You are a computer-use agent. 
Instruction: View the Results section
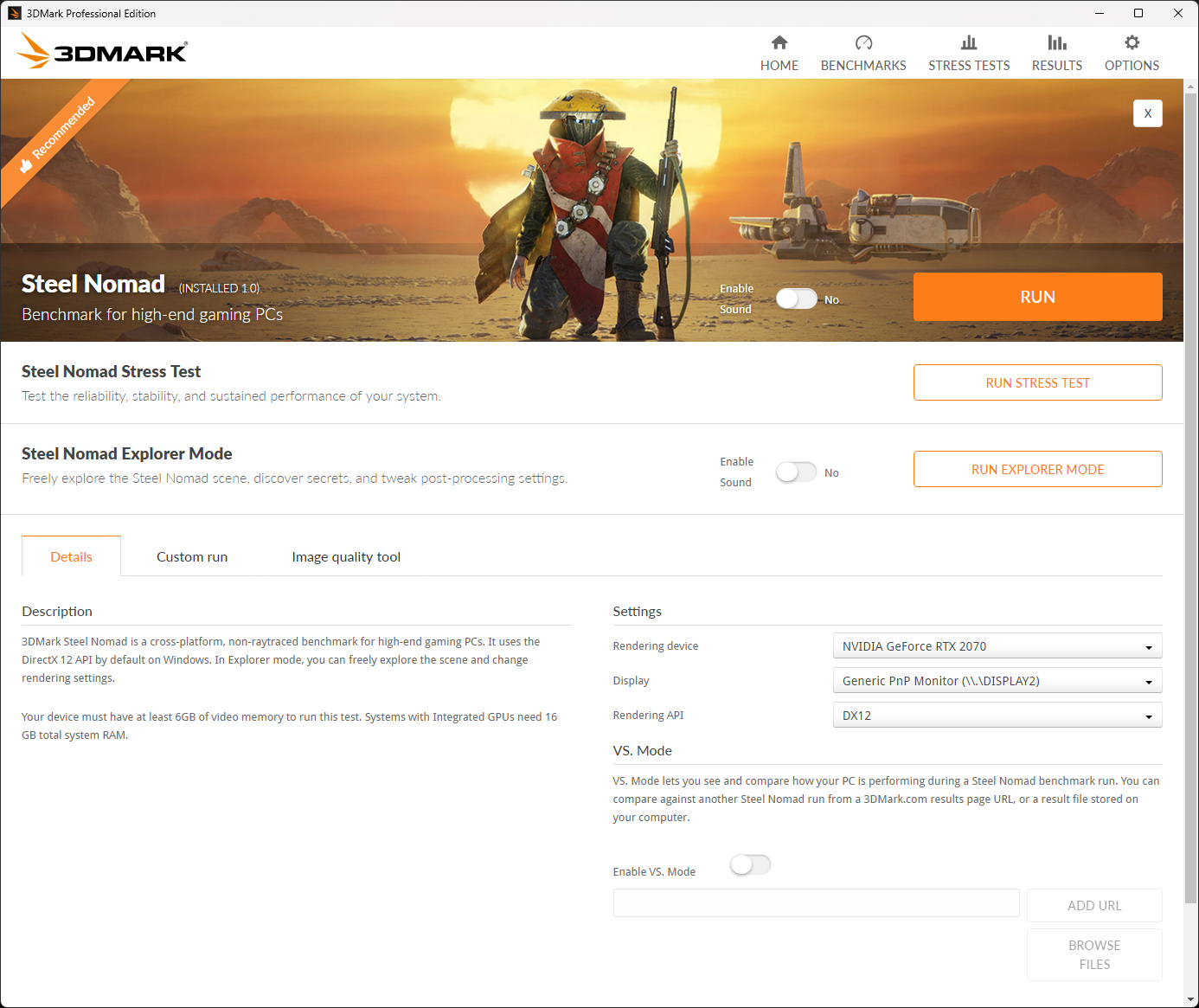(x=1056, y=53)
